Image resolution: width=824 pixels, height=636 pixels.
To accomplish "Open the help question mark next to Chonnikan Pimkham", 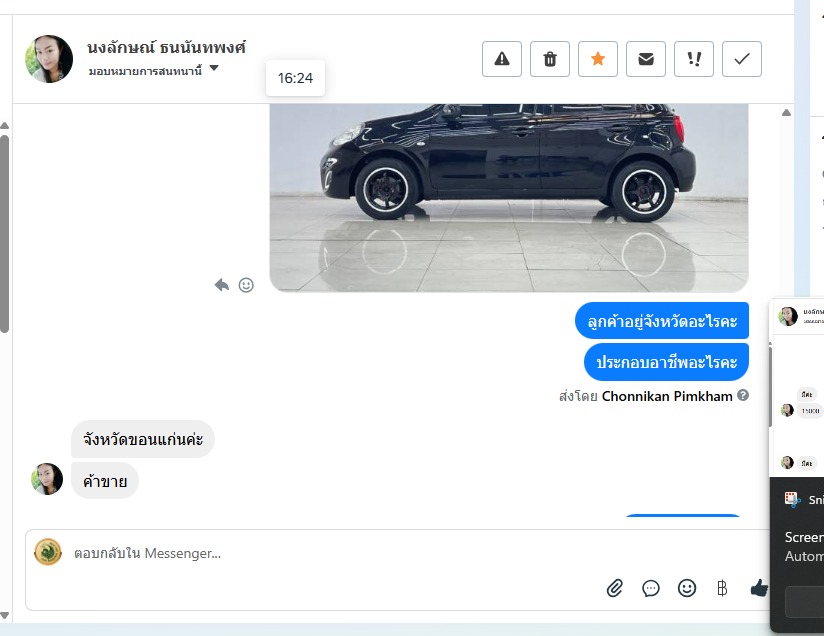I will point(743,395).
